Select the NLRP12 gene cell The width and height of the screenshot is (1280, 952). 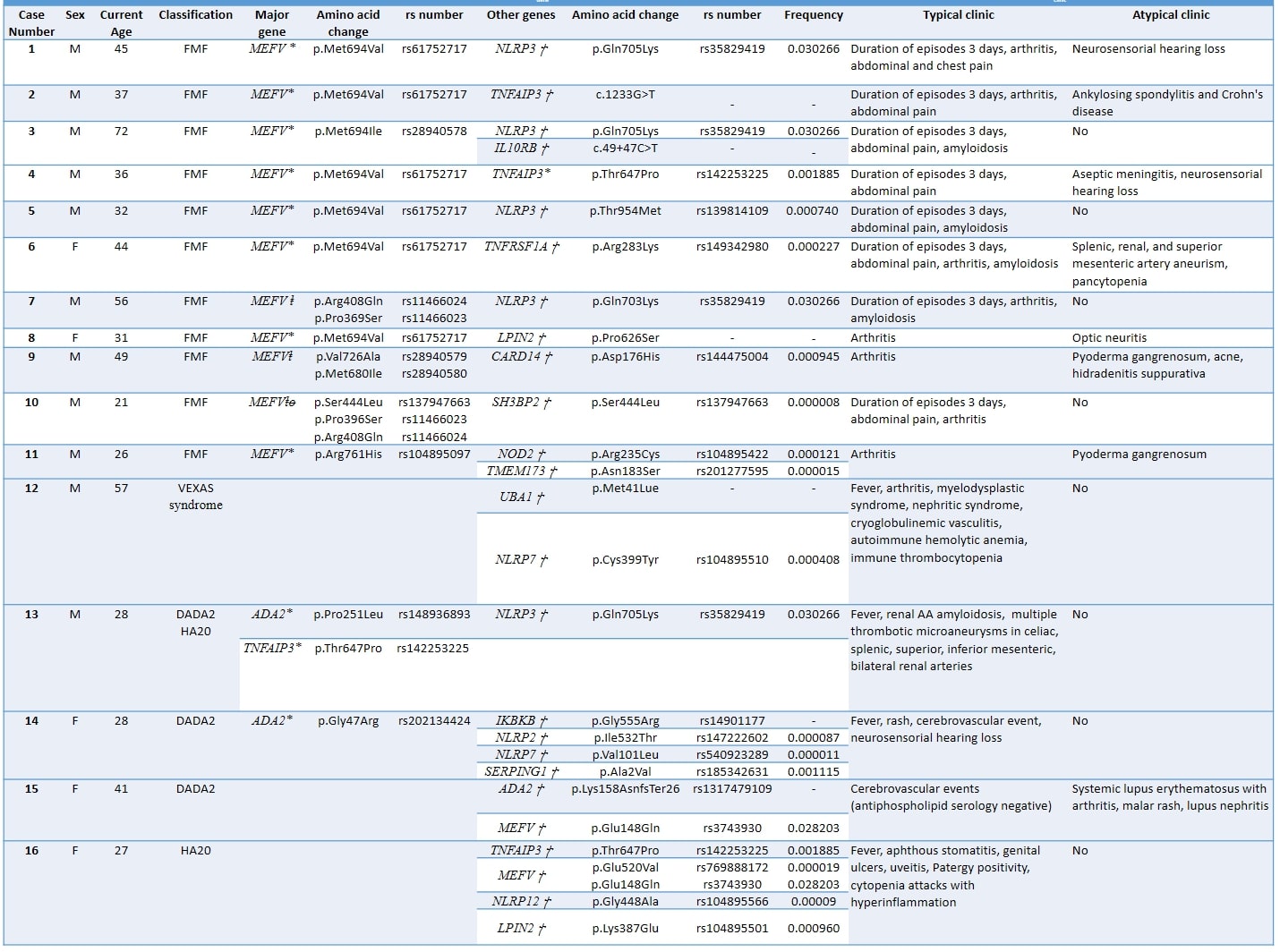(x=521, y=902)
